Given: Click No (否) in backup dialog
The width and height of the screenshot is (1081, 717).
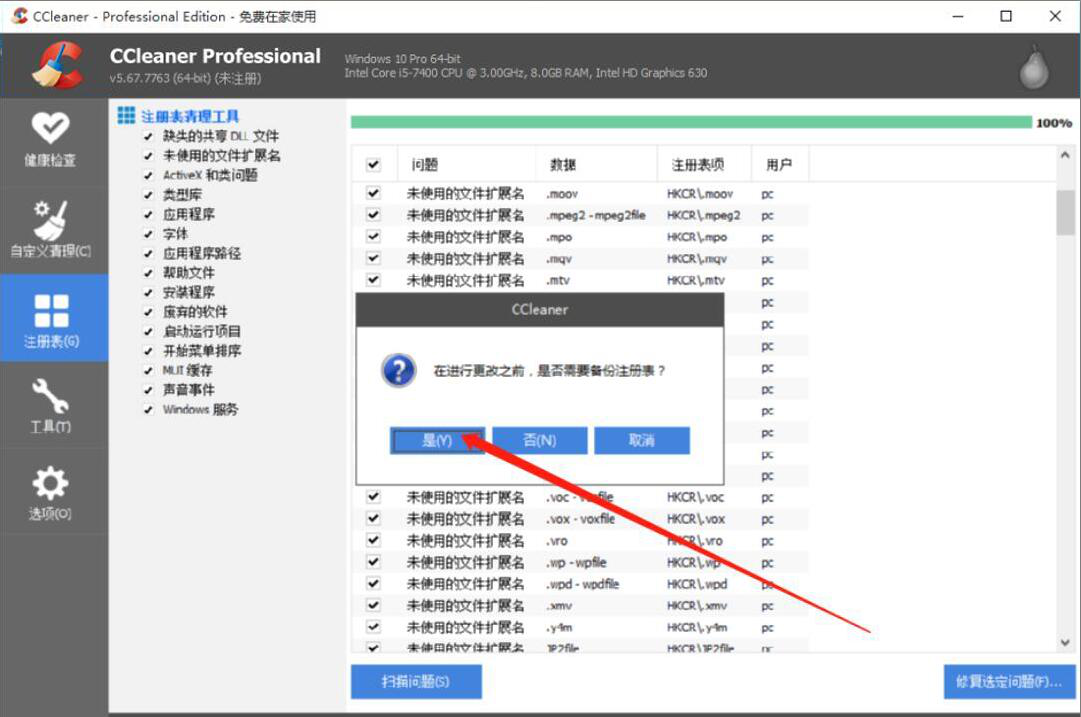Looking at the screenshot, I should 540,441.
